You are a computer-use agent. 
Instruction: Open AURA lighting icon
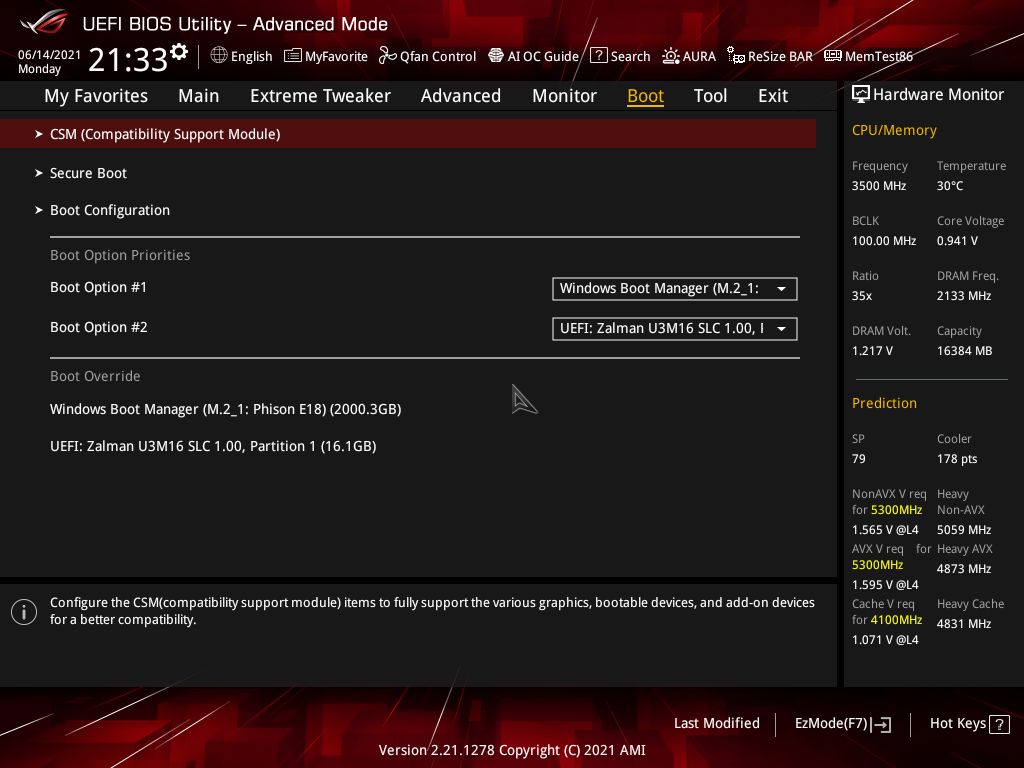click(x=671, y=56)
